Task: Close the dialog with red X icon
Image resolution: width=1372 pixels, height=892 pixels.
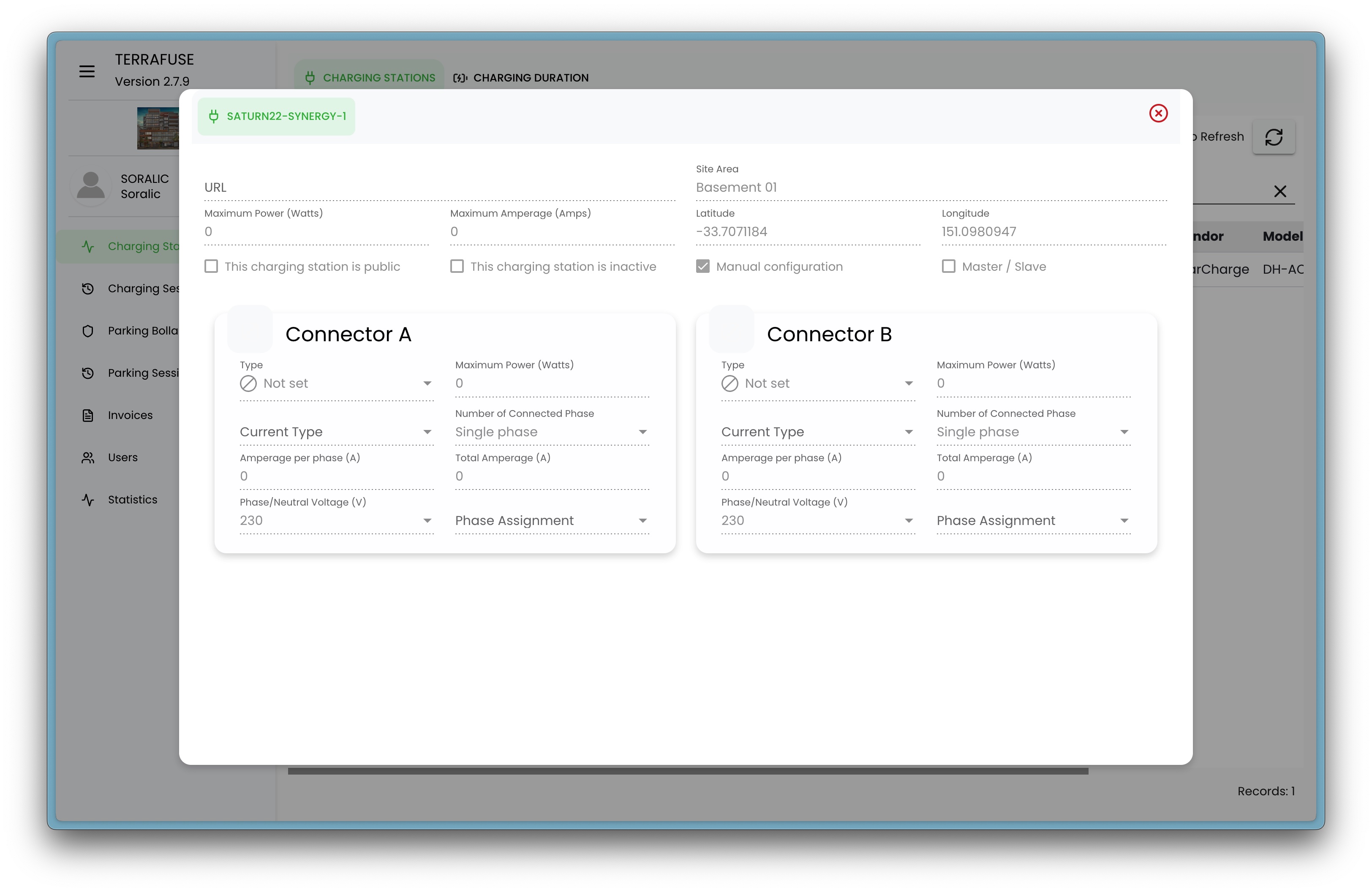Action: point(1158,113)
